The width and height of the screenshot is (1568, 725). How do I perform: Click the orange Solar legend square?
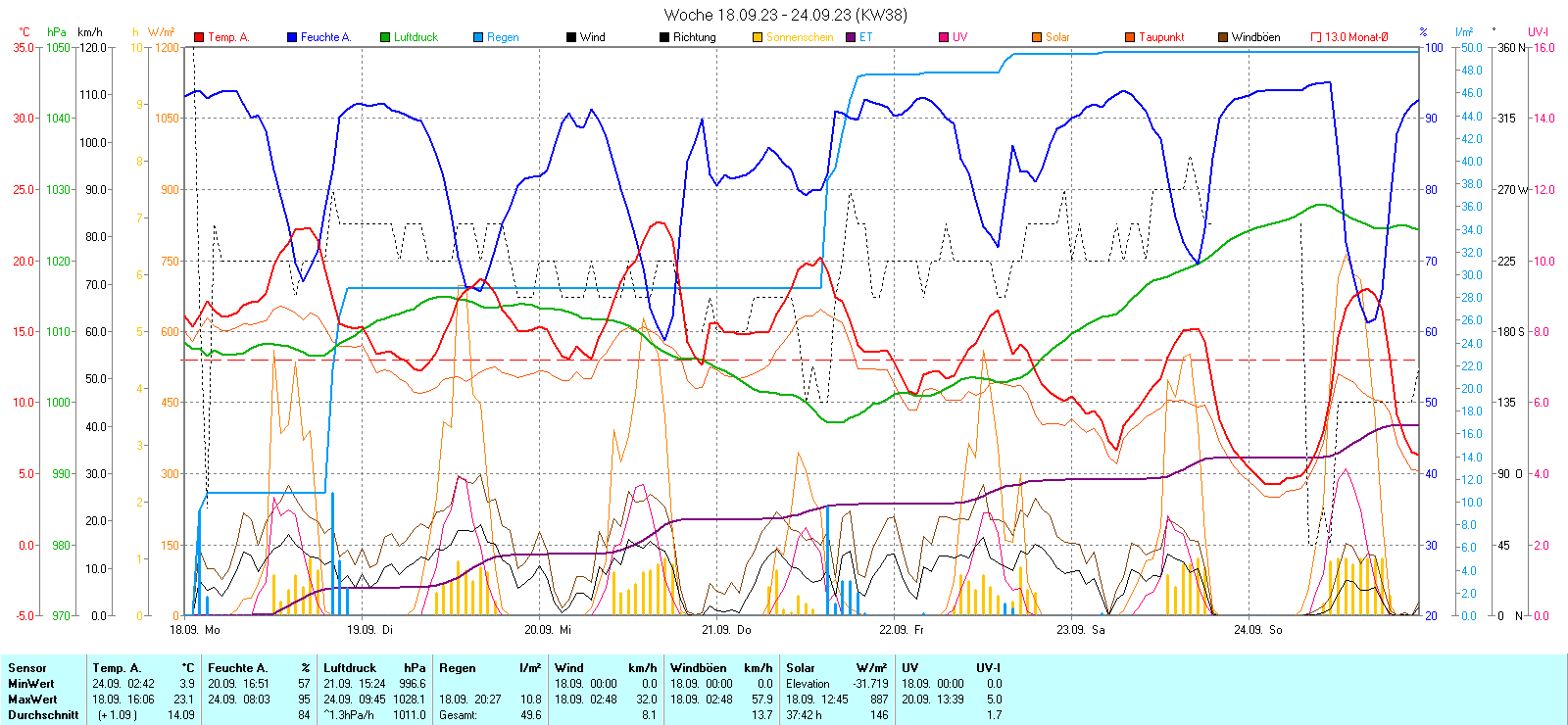click(1037, 37)
